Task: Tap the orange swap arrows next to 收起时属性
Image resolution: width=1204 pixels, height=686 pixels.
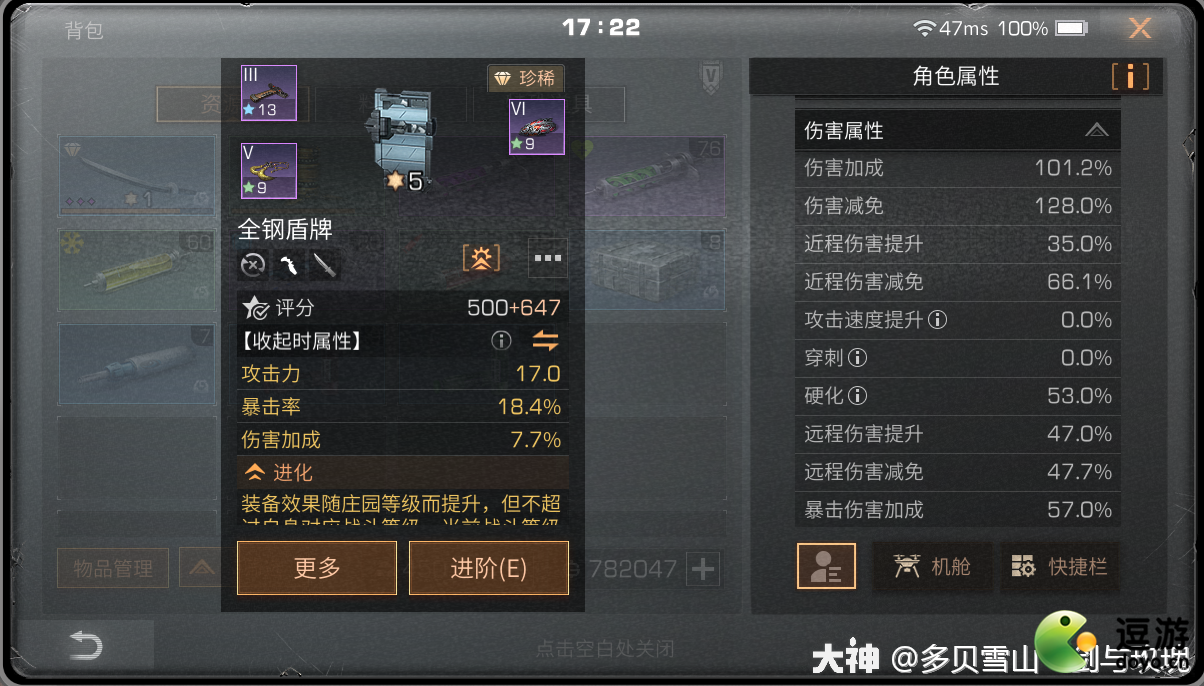Action: 545,341
